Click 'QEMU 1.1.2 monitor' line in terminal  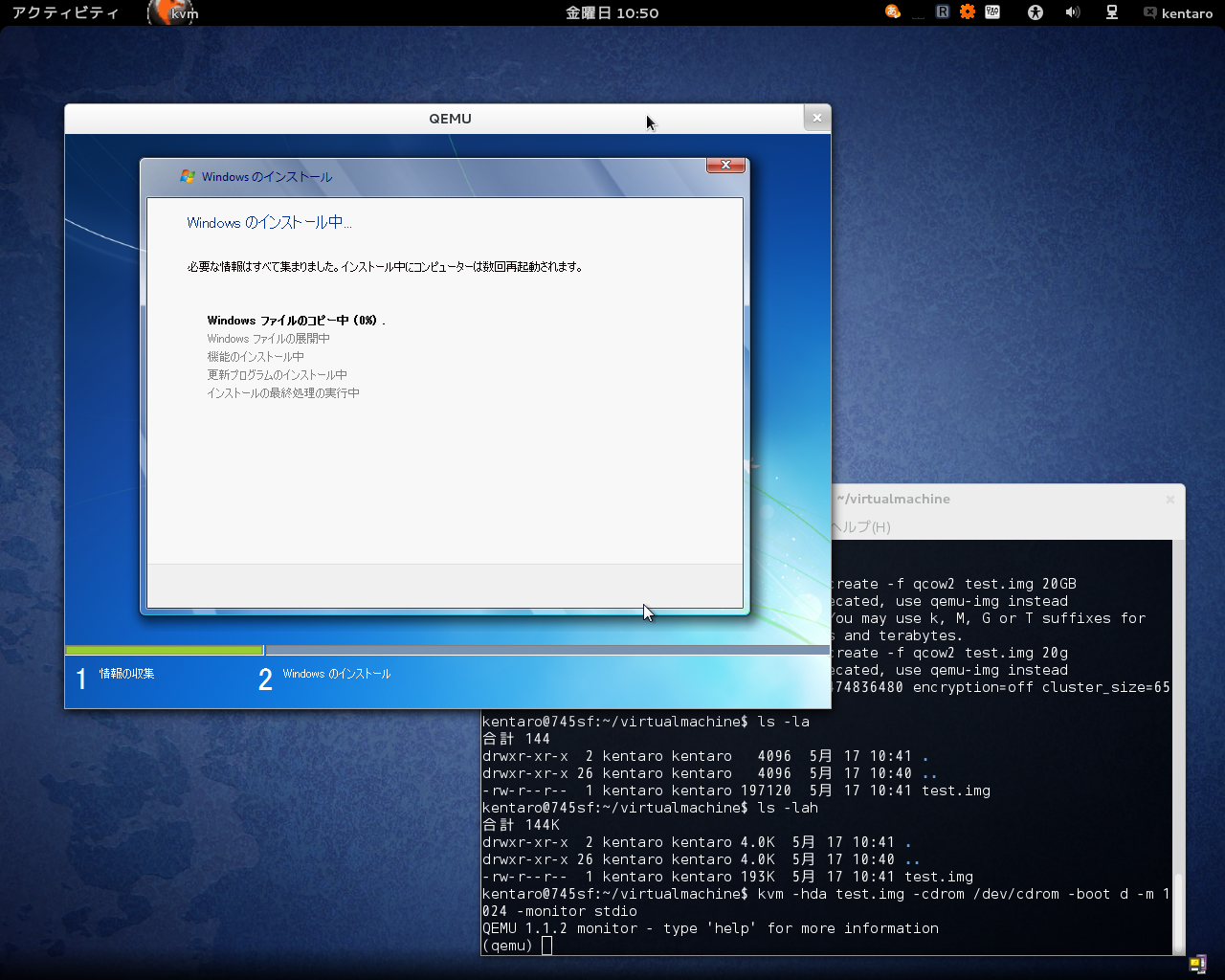[710, 928]
